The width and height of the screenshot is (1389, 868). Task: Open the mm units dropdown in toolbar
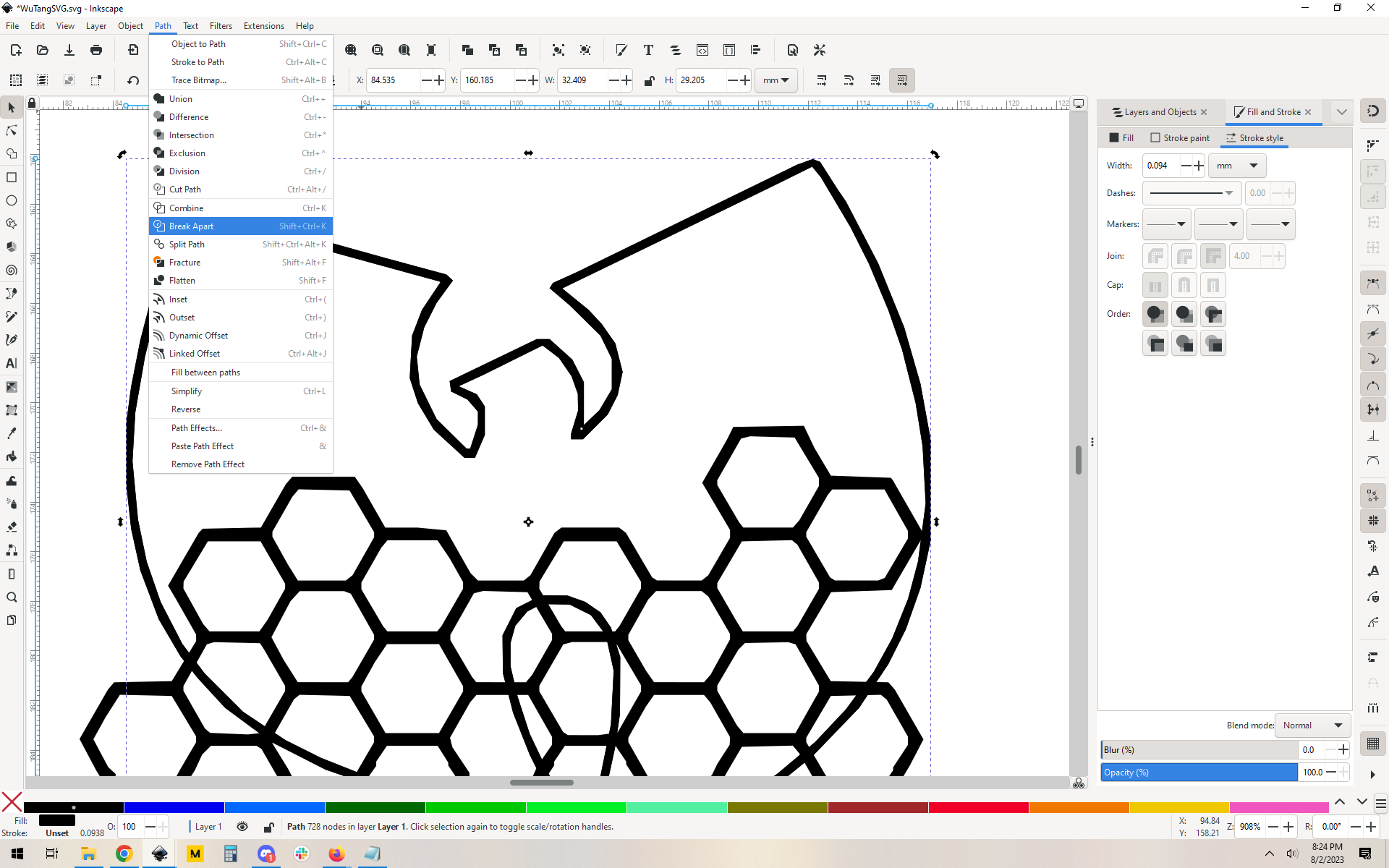click(776, 80)
